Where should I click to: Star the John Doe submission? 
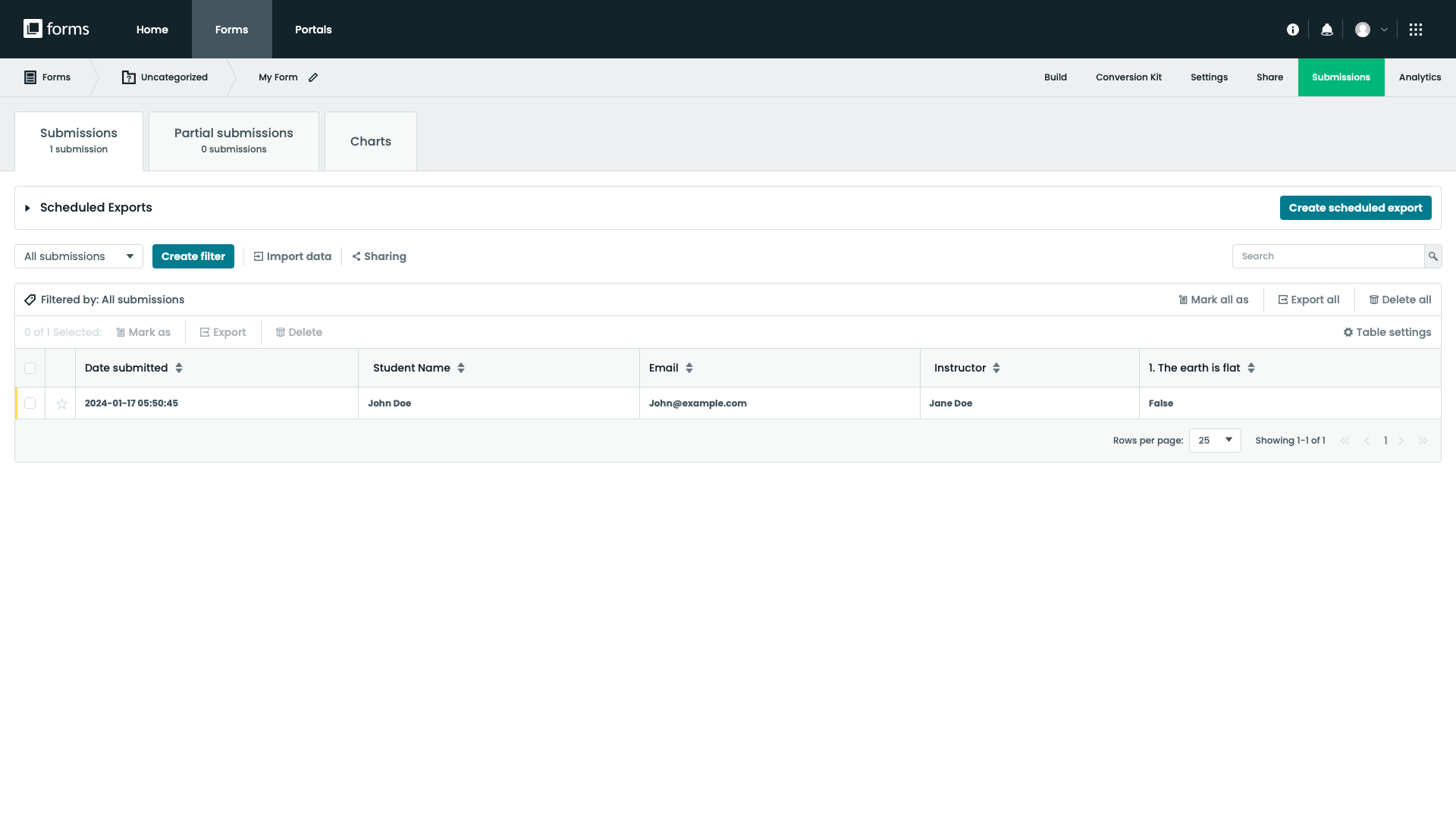pos(61,403)
